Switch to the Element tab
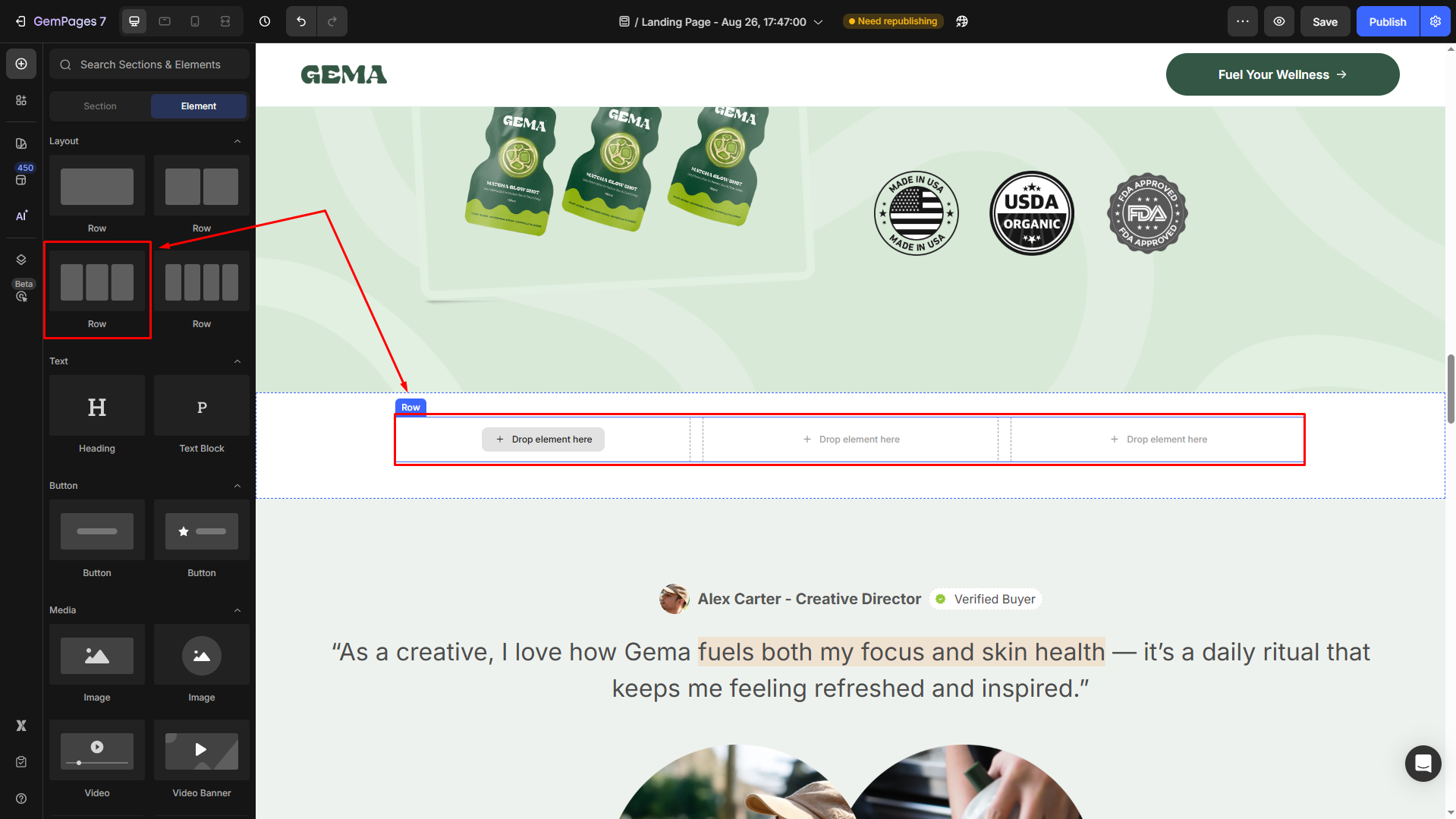 coord(199,106)
